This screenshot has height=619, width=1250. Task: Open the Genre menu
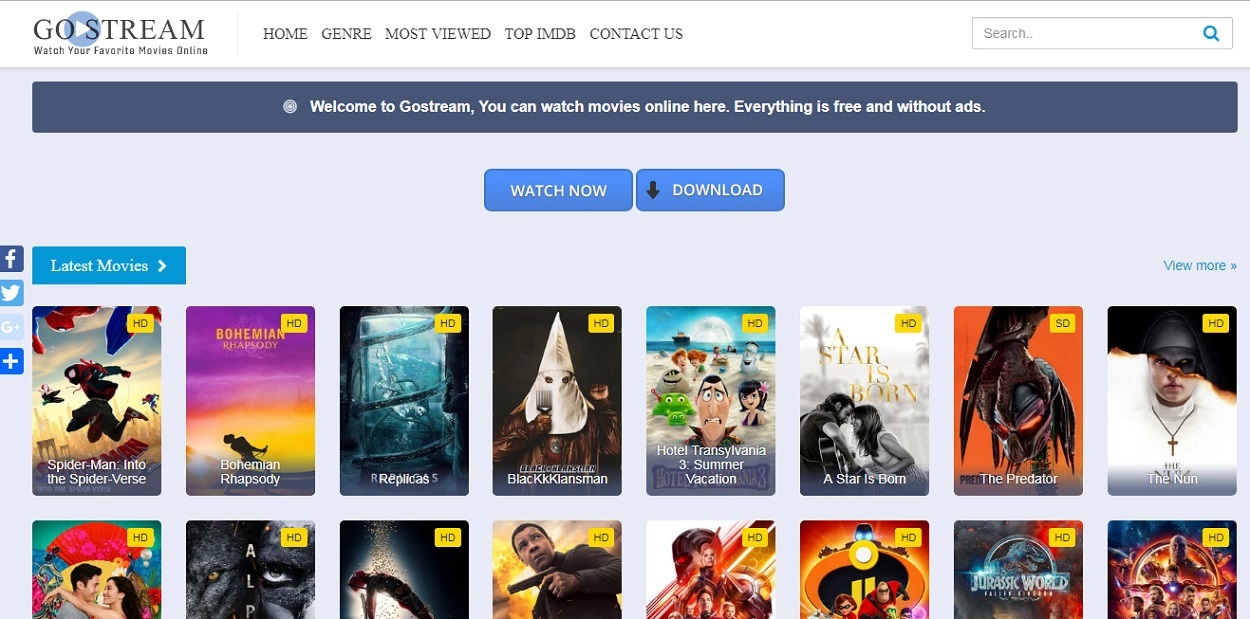point(346,34)
